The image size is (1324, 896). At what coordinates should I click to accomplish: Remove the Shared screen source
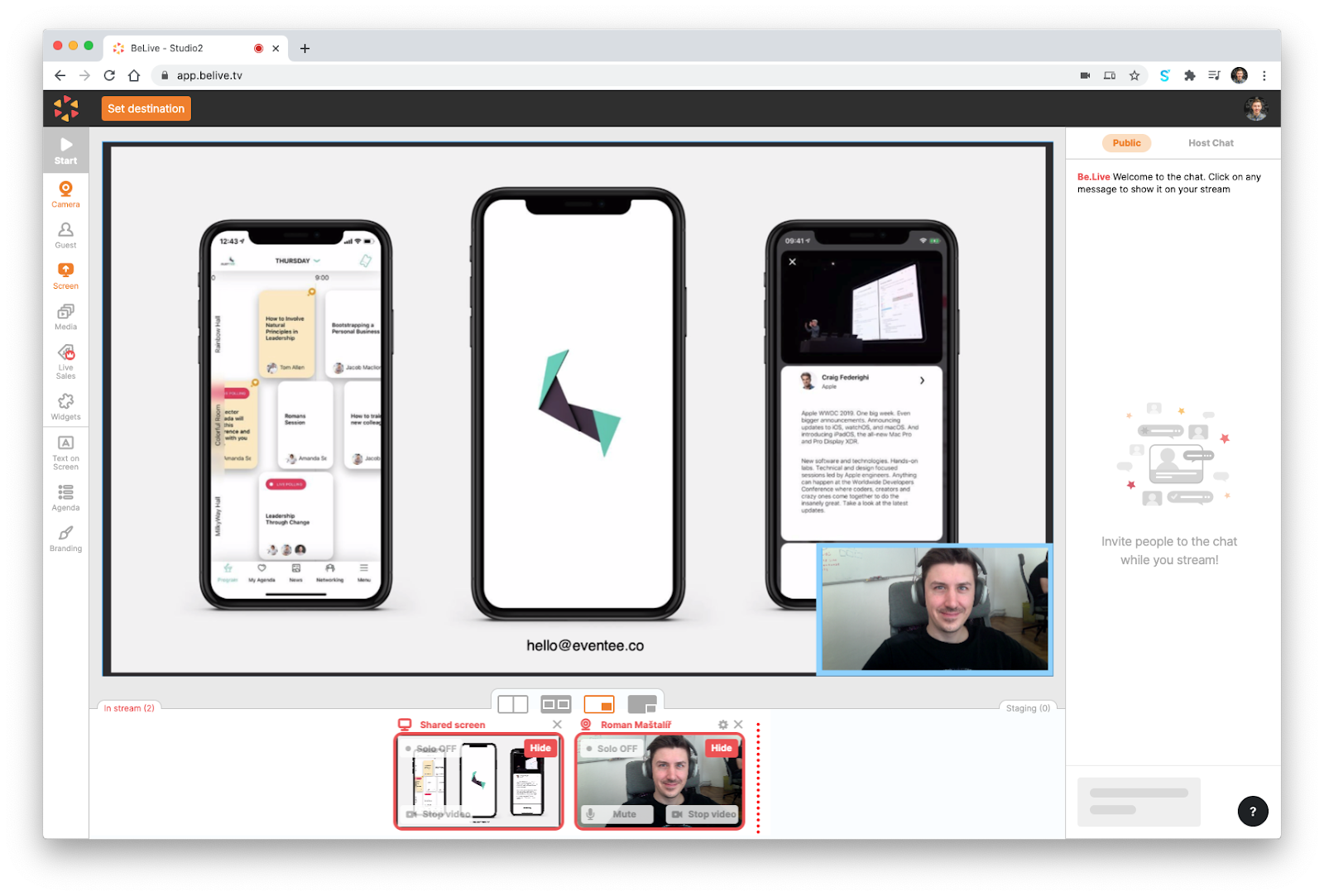557,725
